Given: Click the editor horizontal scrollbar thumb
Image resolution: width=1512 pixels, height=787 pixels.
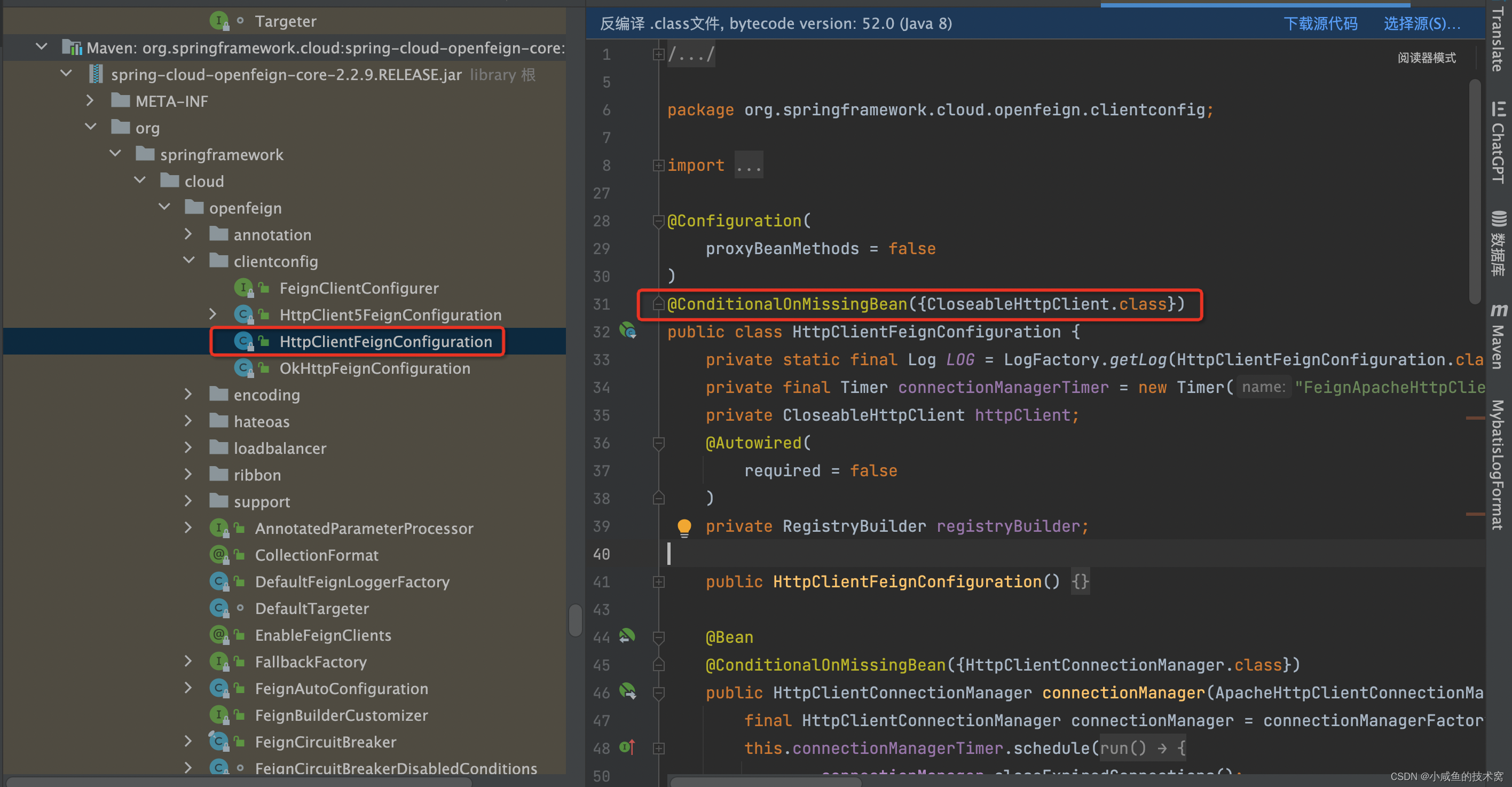Looking at the screenshot, I should coord(766,782).
